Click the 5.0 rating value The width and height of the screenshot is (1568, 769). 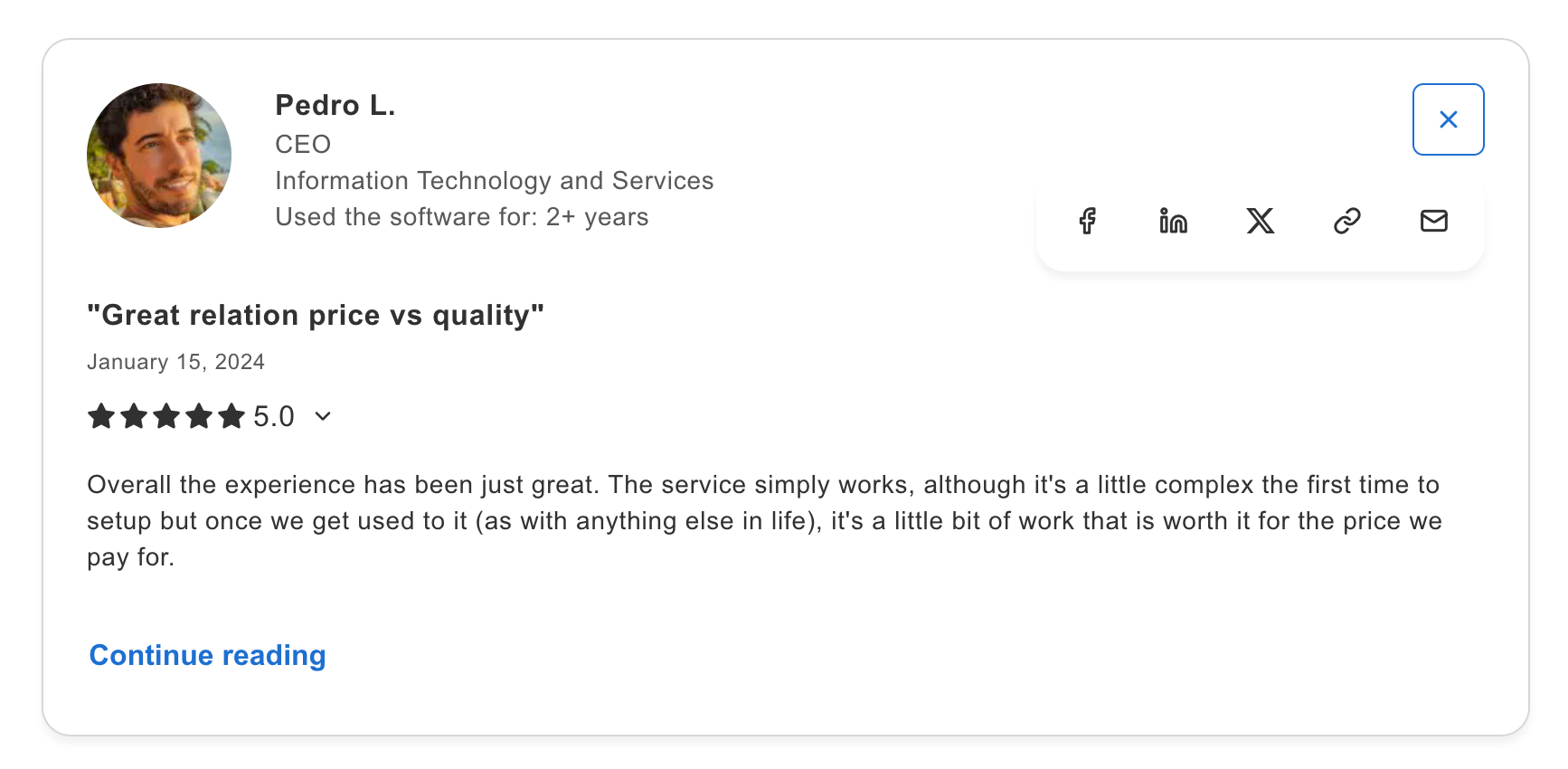(272, 416)
